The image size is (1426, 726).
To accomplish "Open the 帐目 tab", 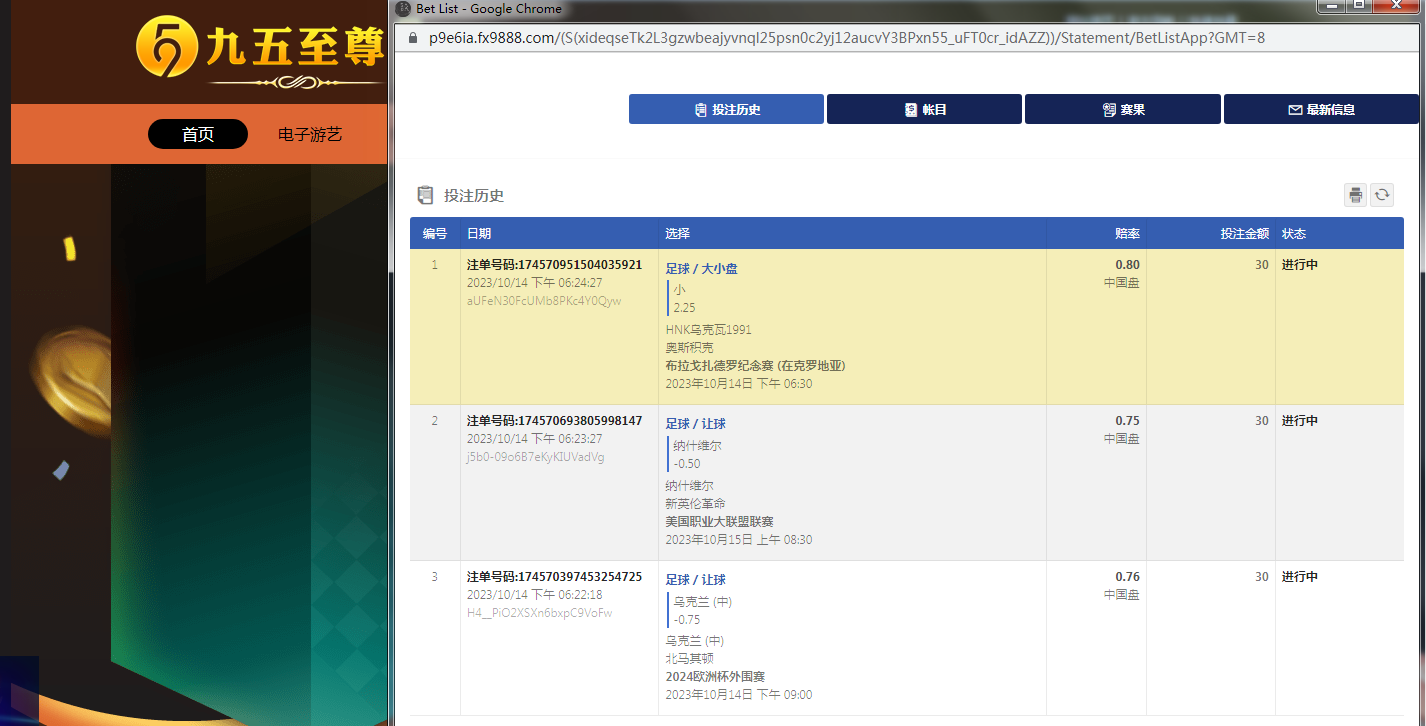I will point(924,109).
